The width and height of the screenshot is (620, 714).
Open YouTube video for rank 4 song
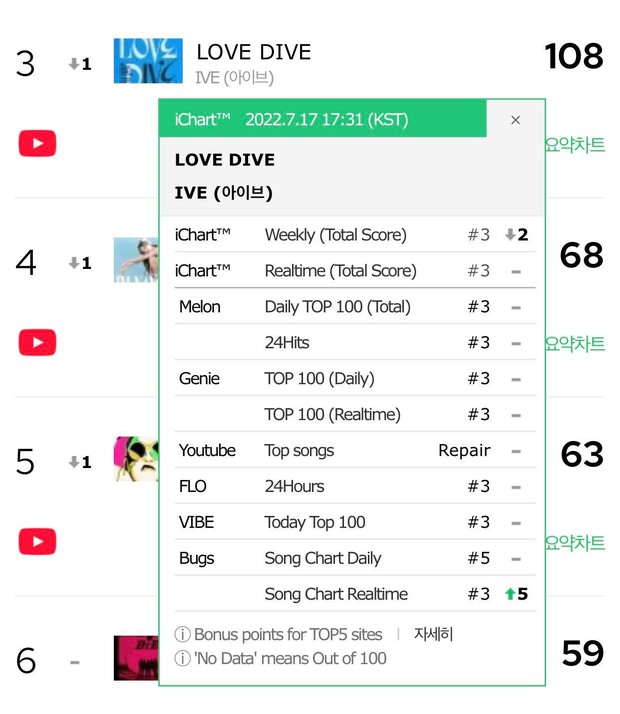click(x=37, y=342)
